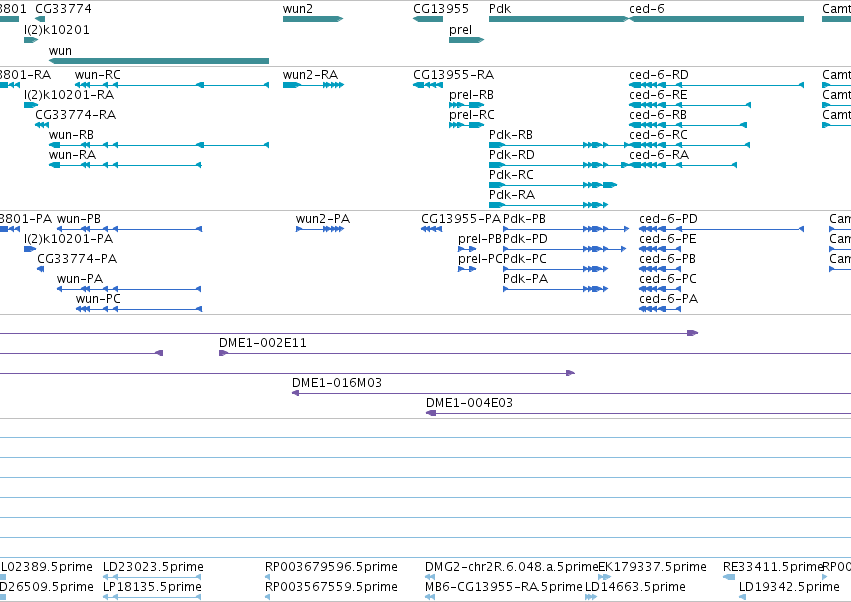Select the Pdk-RA transcript label
The width and height of the screenshot is (851, 602).
click(512, 194)
